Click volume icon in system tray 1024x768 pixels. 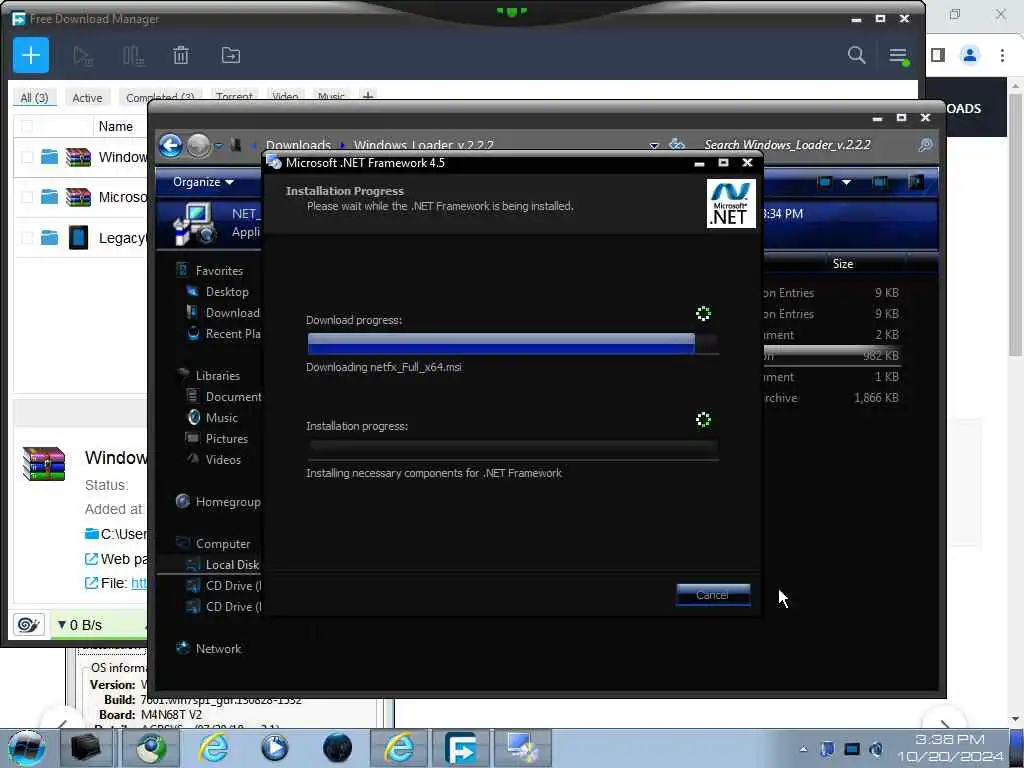pos(876,749)
